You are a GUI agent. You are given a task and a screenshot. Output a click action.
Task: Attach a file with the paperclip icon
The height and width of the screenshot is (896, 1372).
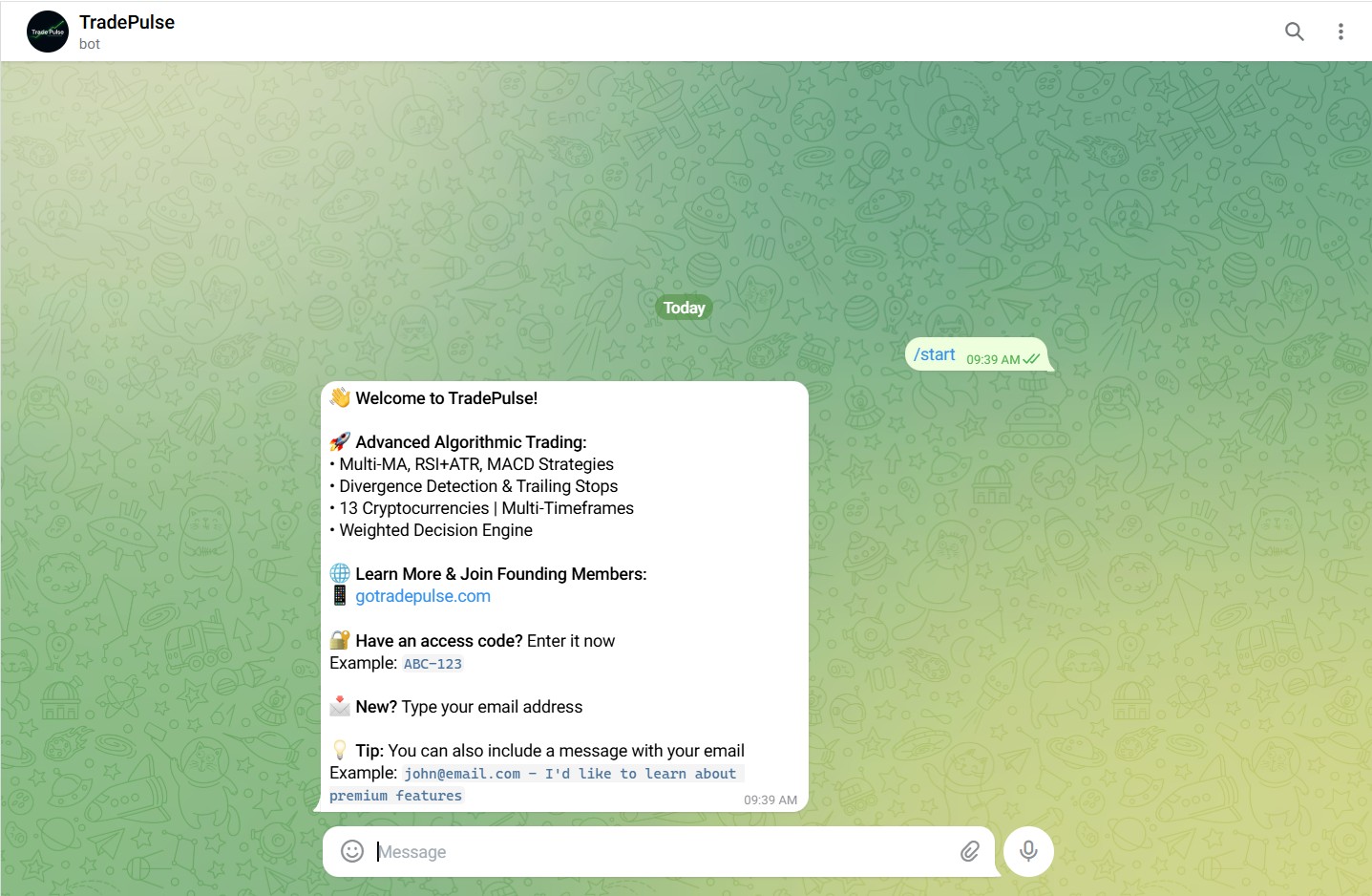tap(969, 851)
